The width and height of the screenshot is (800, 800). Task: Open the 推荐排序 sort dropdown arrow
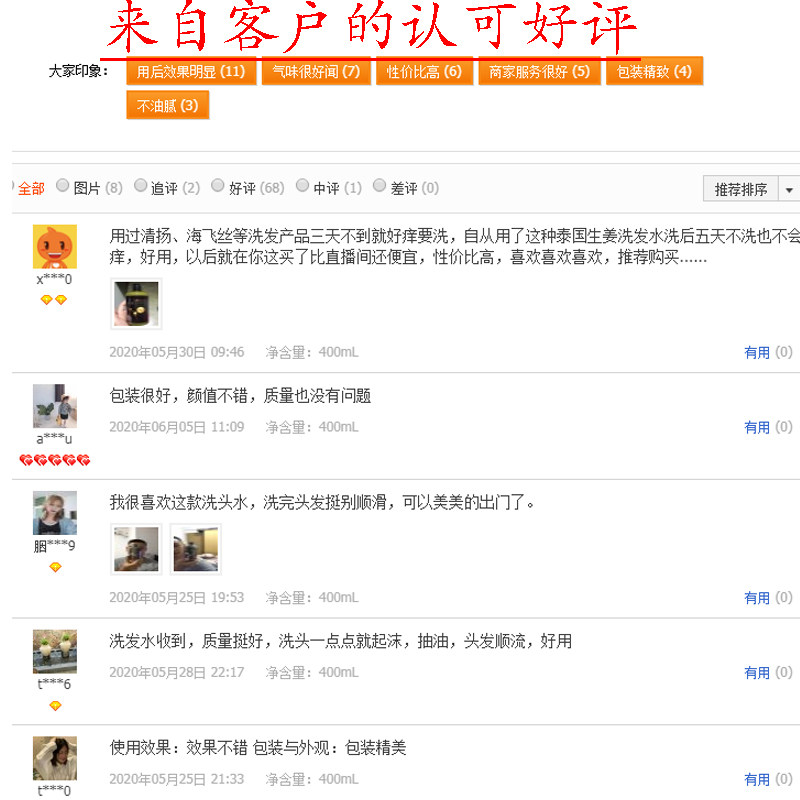789,189
